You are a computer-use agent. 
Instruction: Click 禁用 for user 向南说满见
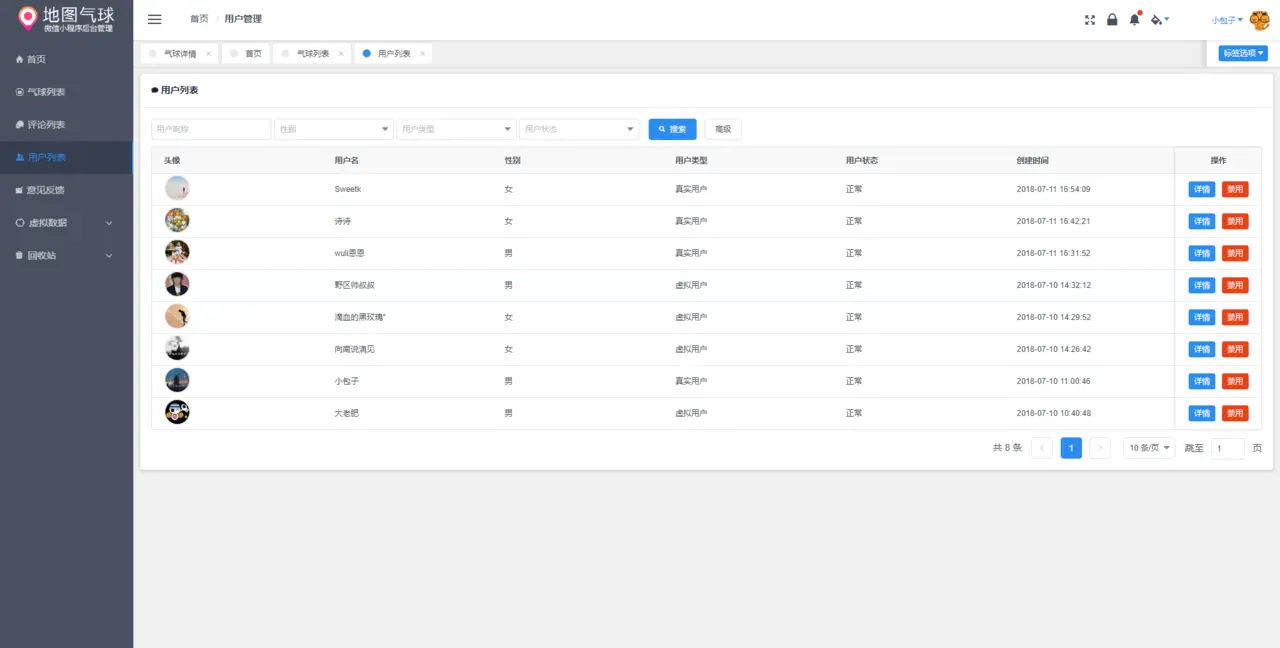pos(1235,349)
